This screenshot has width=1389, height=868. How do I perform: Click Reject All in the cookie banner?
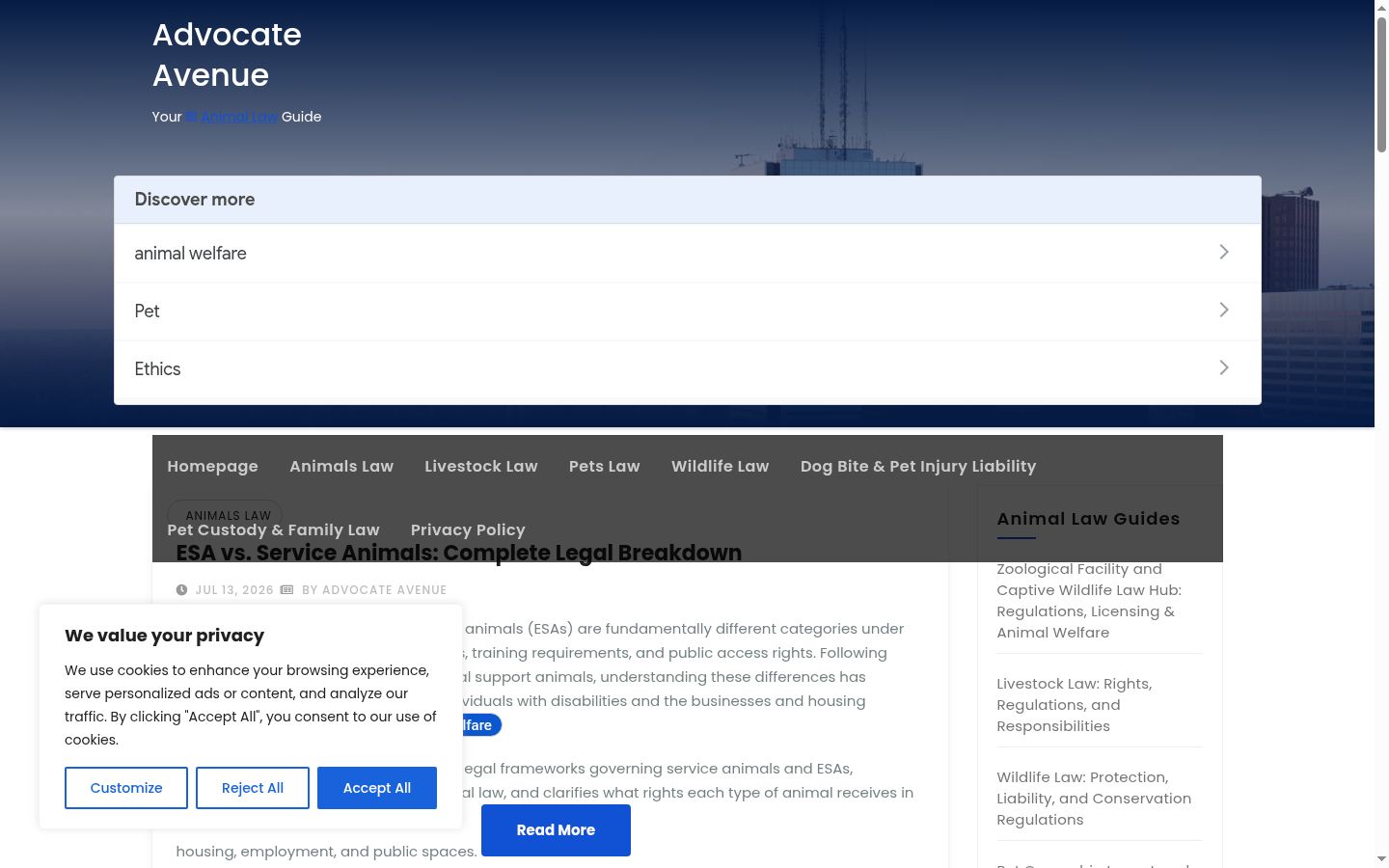point(253,788)
